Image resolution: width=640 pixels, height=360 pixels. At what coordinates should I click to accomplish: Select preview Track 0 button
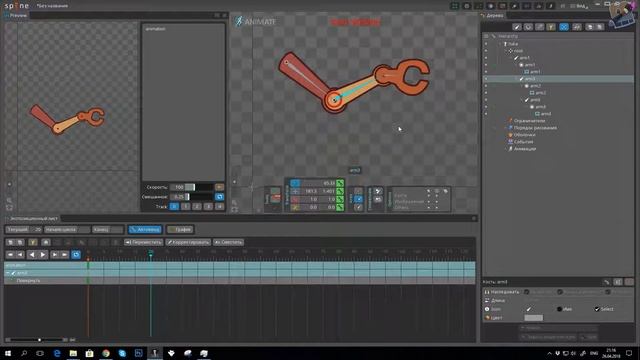click(174, 207)
